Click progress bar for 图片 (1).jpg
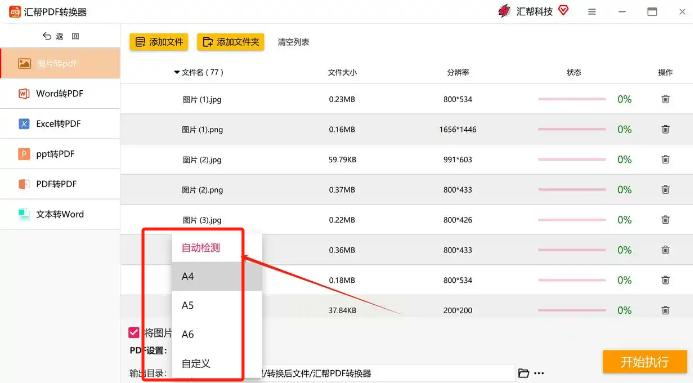 point(572,99)
